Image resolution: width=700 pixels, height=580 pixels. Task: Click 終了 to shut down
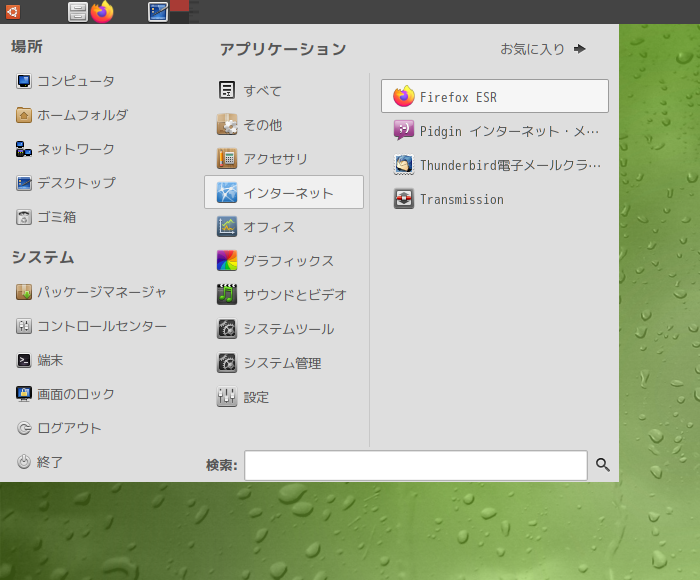pyautogui.click(x=40, y=462)
